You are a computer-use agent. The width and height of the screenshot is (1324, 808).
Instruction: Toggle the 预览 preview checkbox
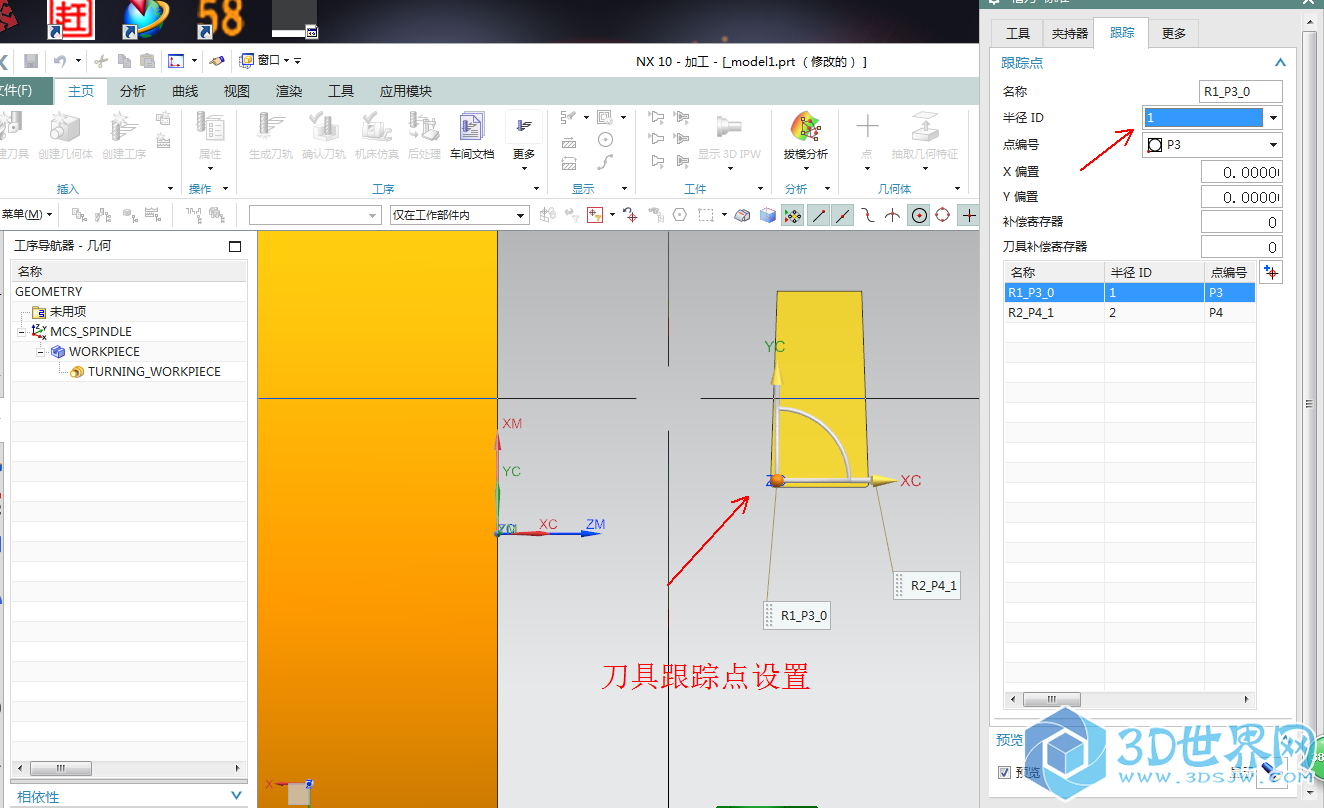(1005, 772)
